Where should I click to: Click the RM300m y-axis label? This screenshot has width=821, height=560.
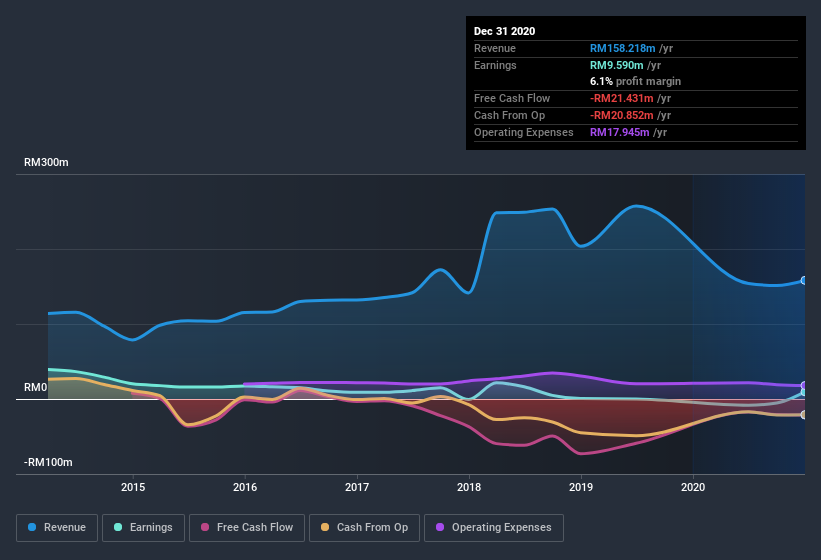[46, 162]
